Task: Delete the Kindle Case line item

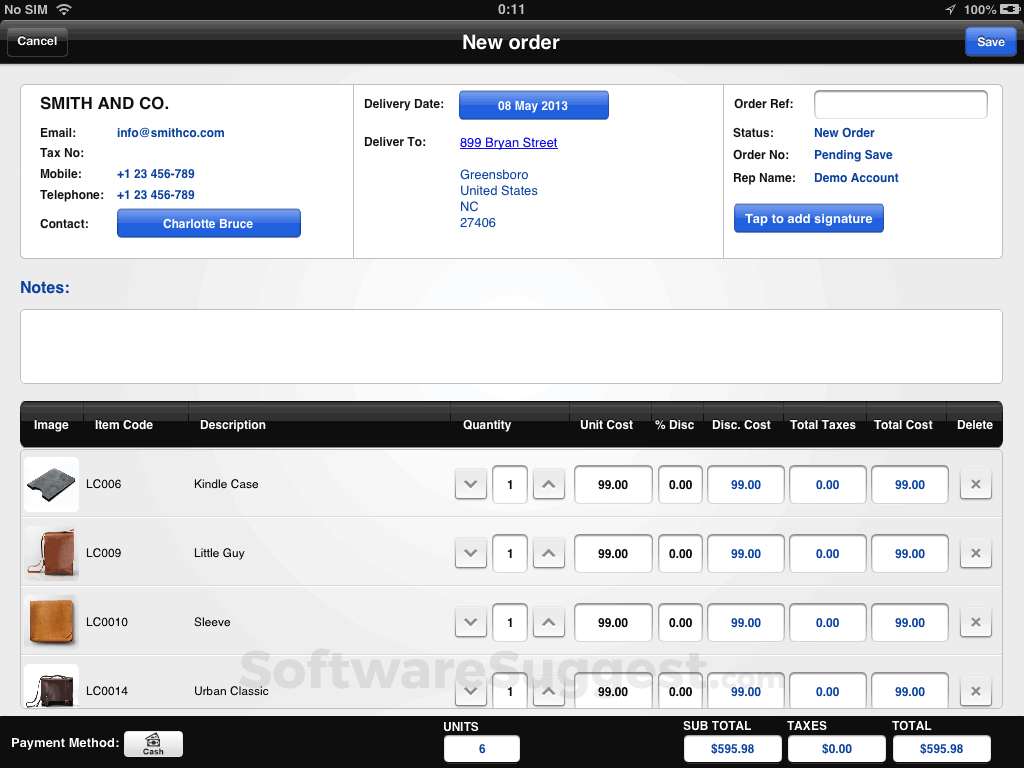Action: coord(975,484)
